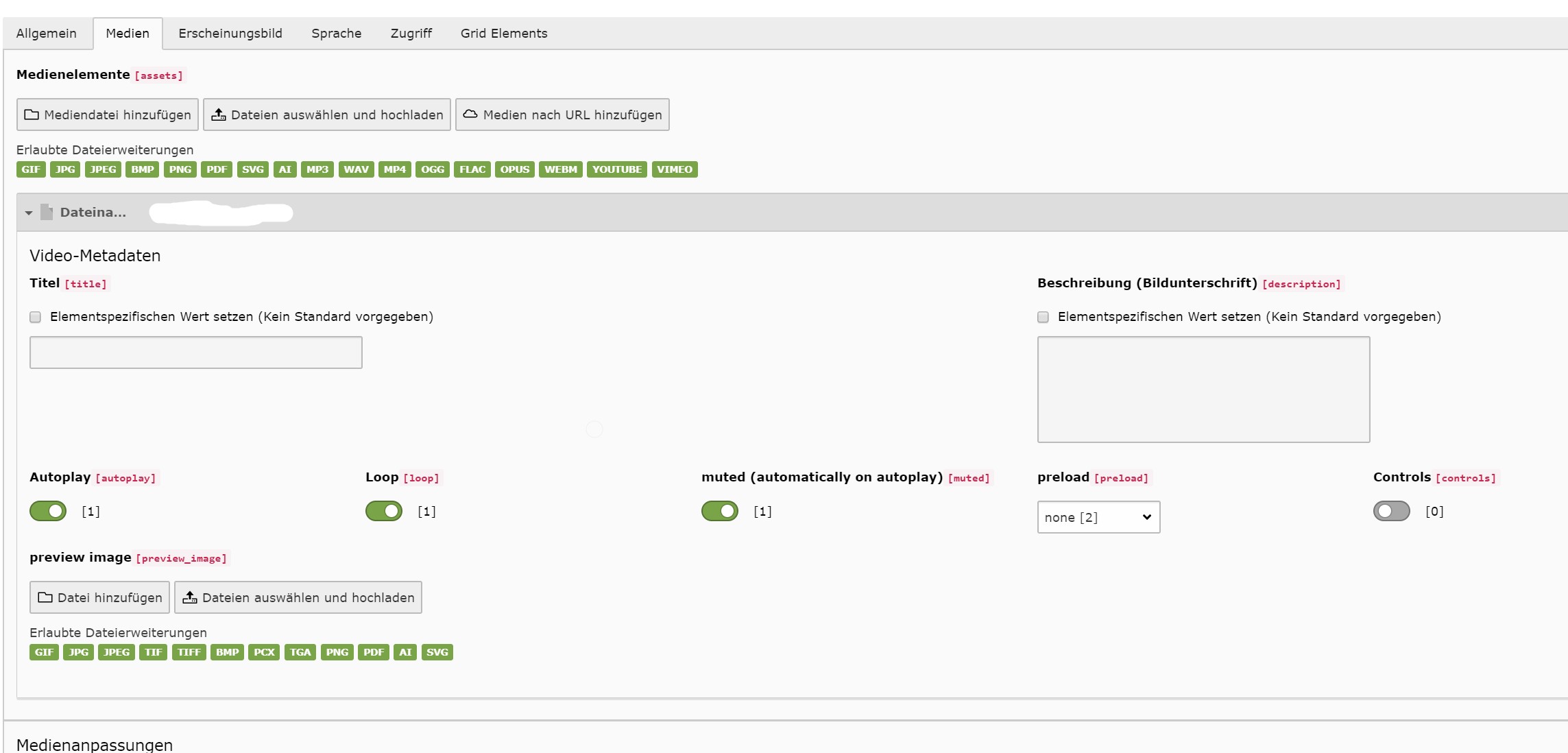Check Elementspezifischen Wert setzen under Beschreibung
Viewport: 1568px width, 753px height.
tap(1044, 317)
